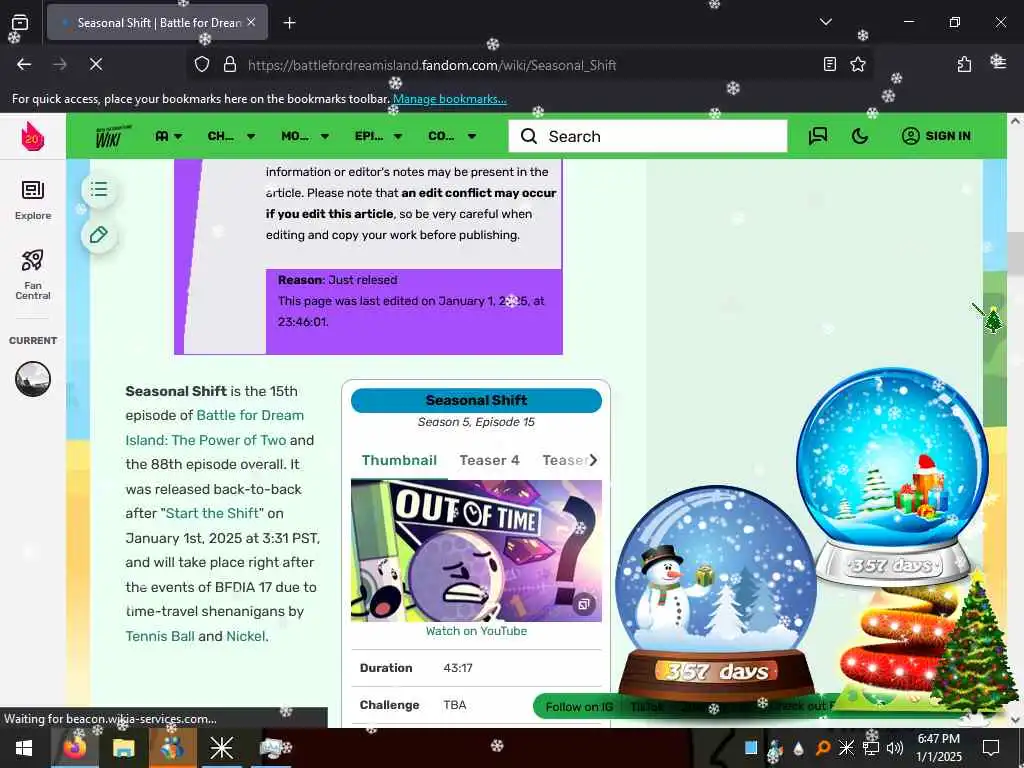This screenshot has width=1024, height=768.
Task: Open a new tab with plus button
Action: tap(289, 23)
